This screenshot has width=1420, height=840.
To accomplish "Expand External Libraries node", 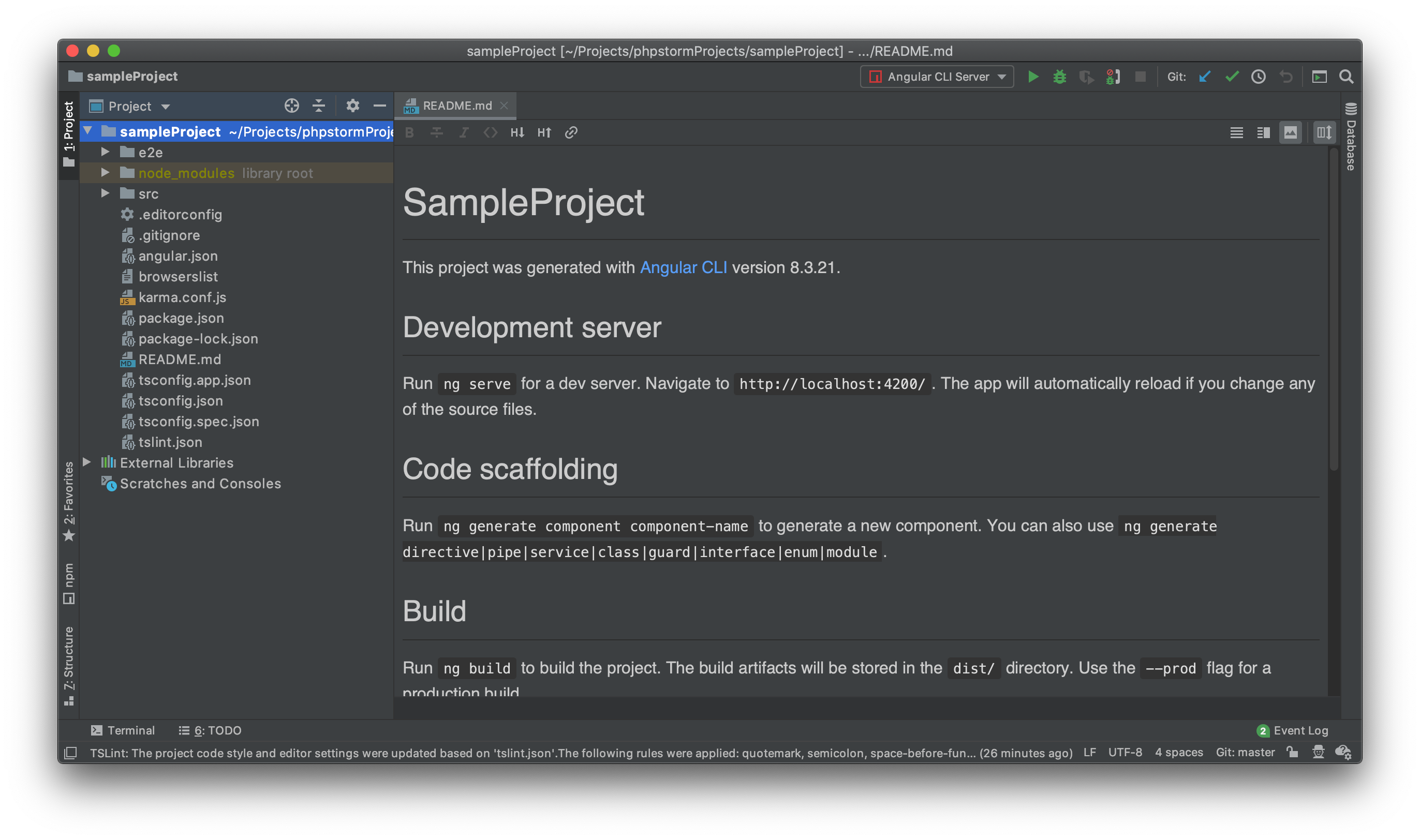I will pyautogui.click(x=87, y=462).
